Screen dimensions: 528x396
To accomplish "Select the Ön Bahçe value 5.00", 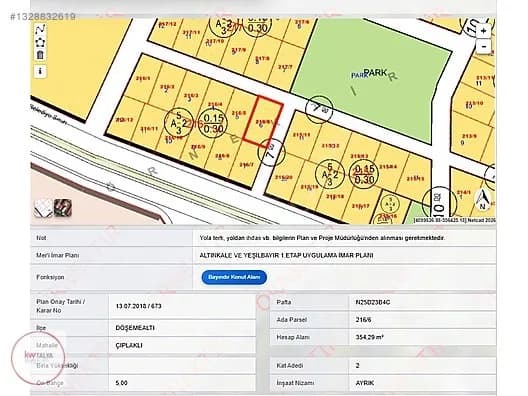I will 121,383.
